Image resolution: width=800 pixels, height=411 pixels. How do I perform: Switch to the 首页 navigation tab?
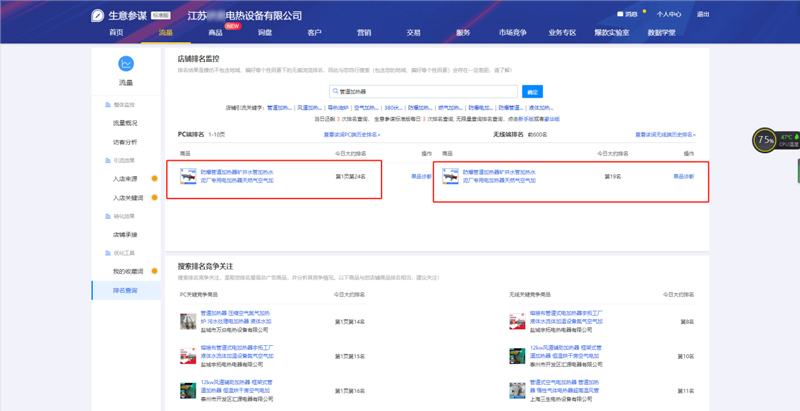pyautogui.click(x=117, y=33)
